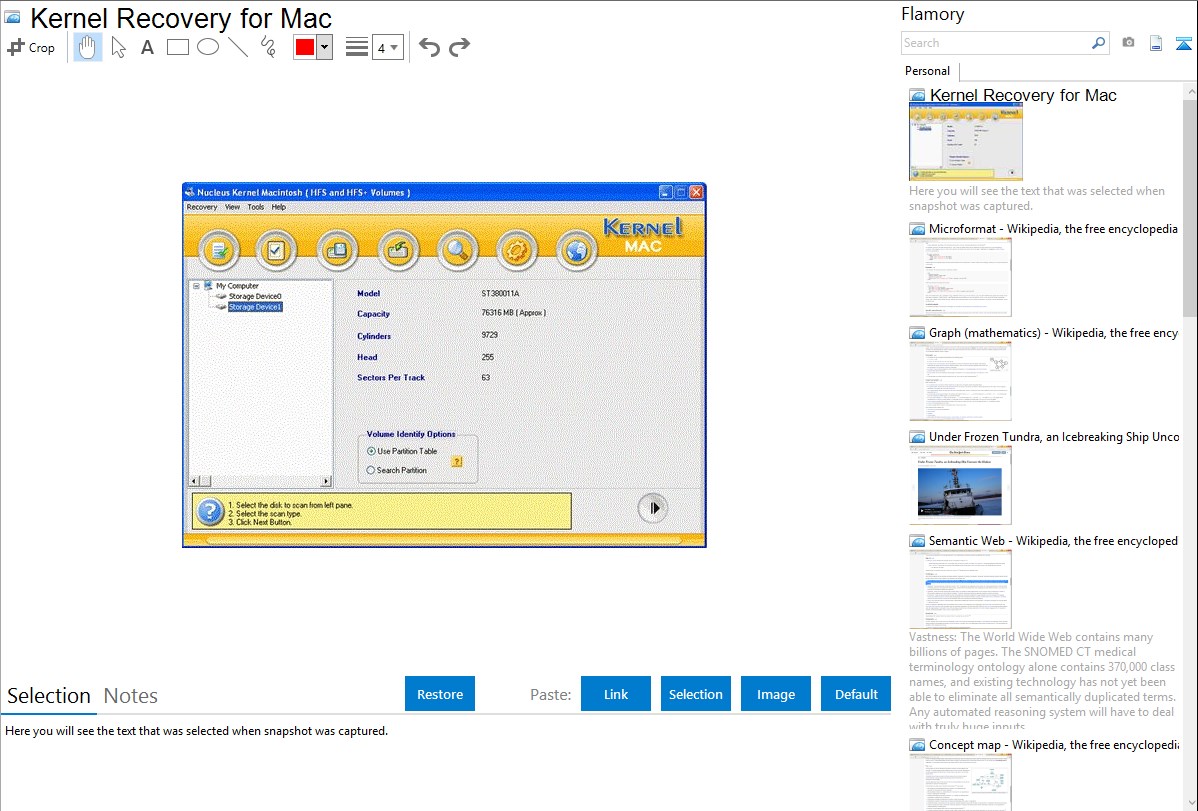Open Kernel Recovery for Mac snapshot thumbnail
This screenshot has width=1198, height=811.
tap(966, 142)
